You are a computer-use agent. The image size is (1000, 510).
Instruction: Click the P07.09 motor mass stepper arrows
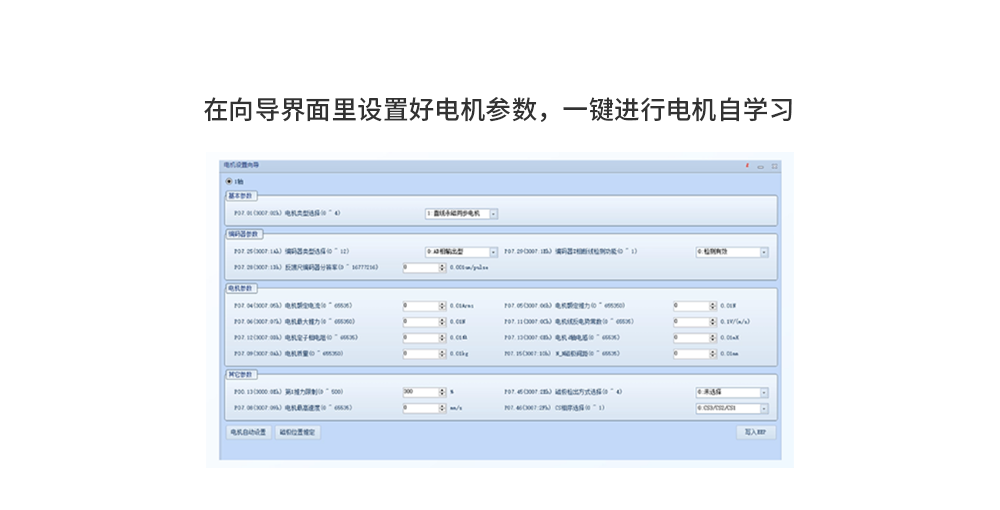442,353
